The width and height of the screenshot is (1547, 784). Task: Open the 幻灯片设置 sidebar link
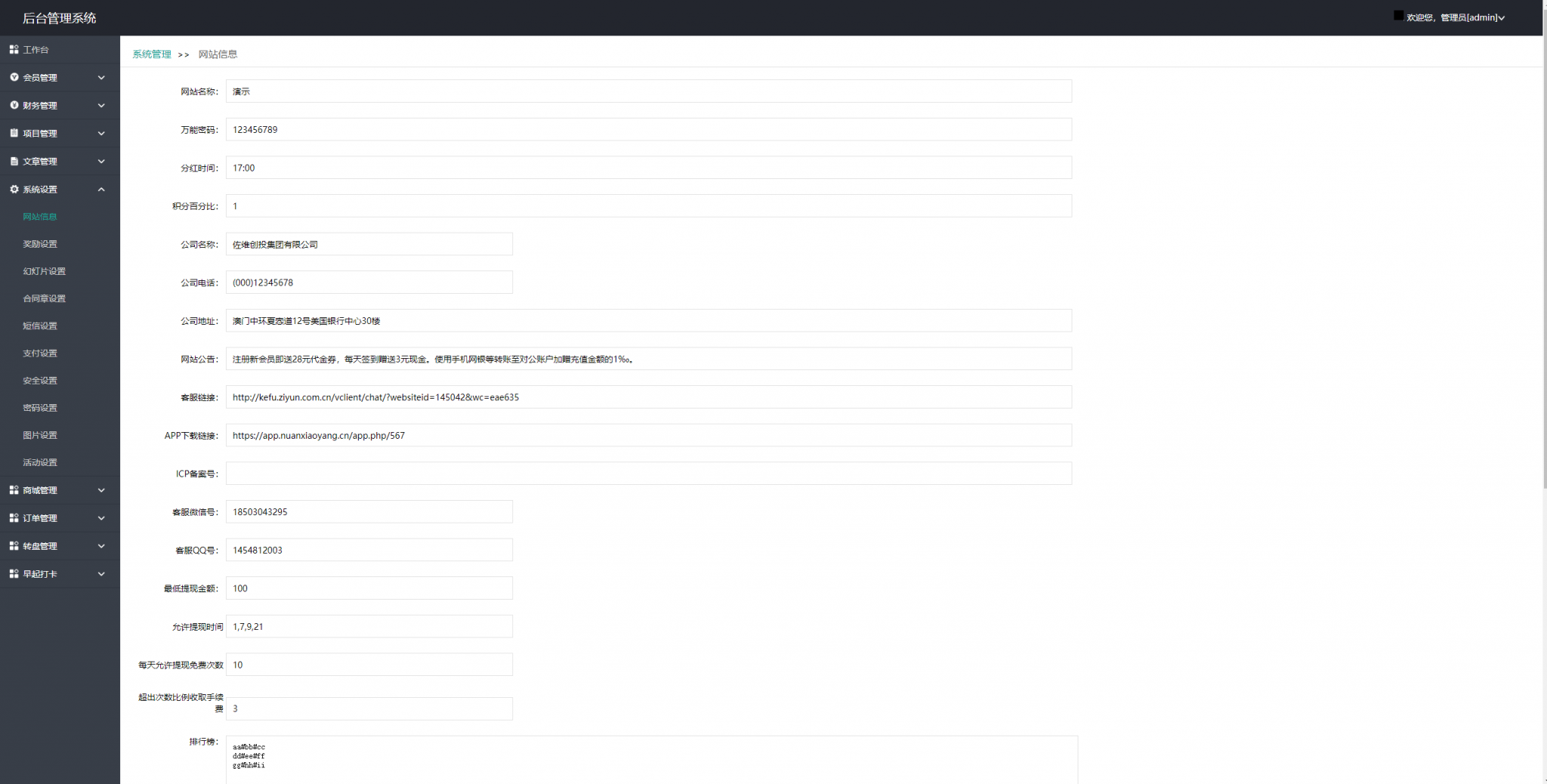44,271
